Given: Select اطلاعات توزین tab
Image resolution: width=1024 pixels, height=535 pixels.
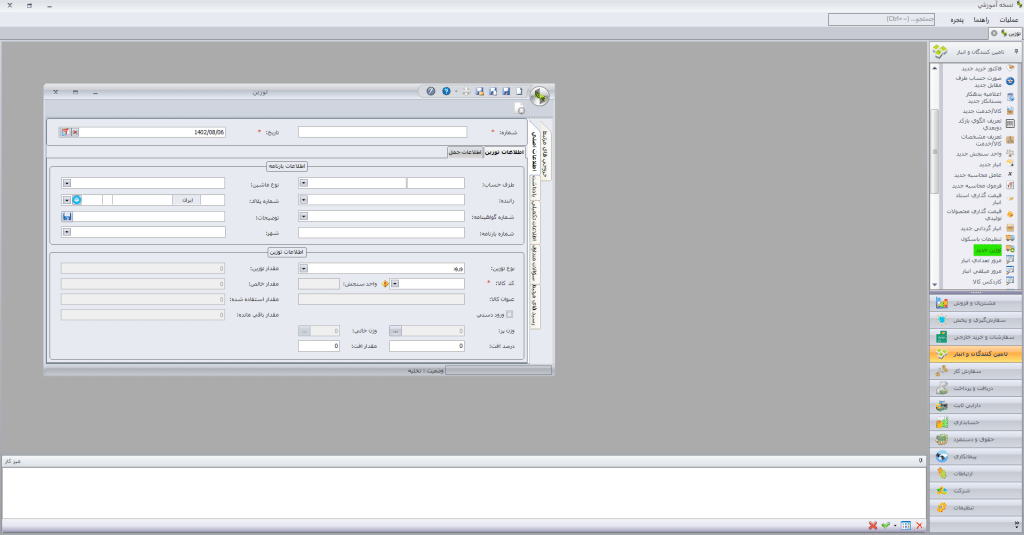Looking at the screenshot, I should click(504, 152).
